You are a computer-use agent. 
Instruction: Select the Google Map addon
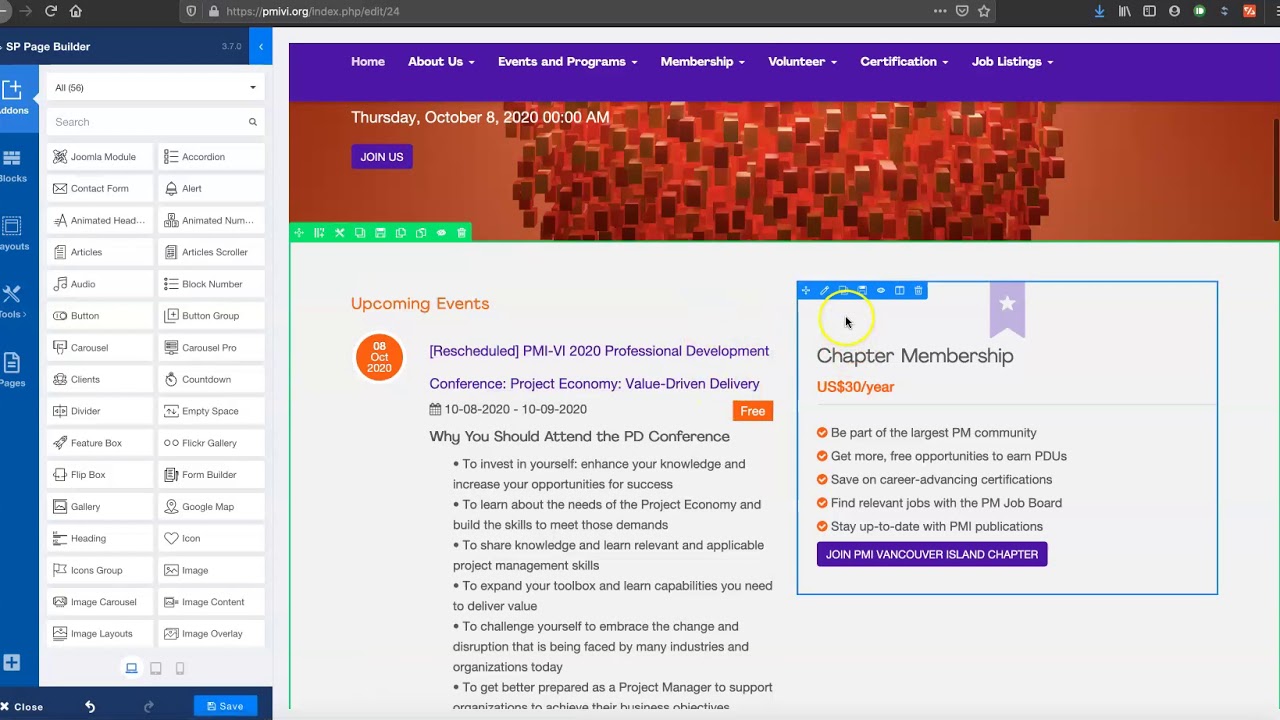[211, 507]
